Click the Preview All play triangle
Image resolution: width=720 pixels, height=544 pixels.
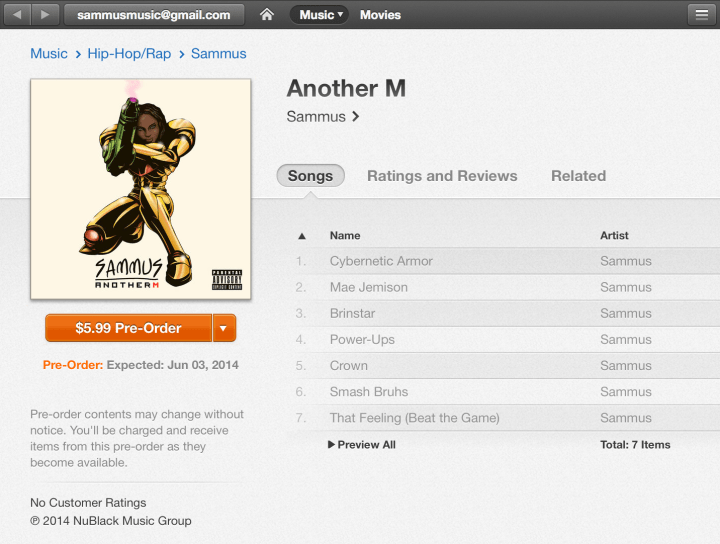[331, 444]
